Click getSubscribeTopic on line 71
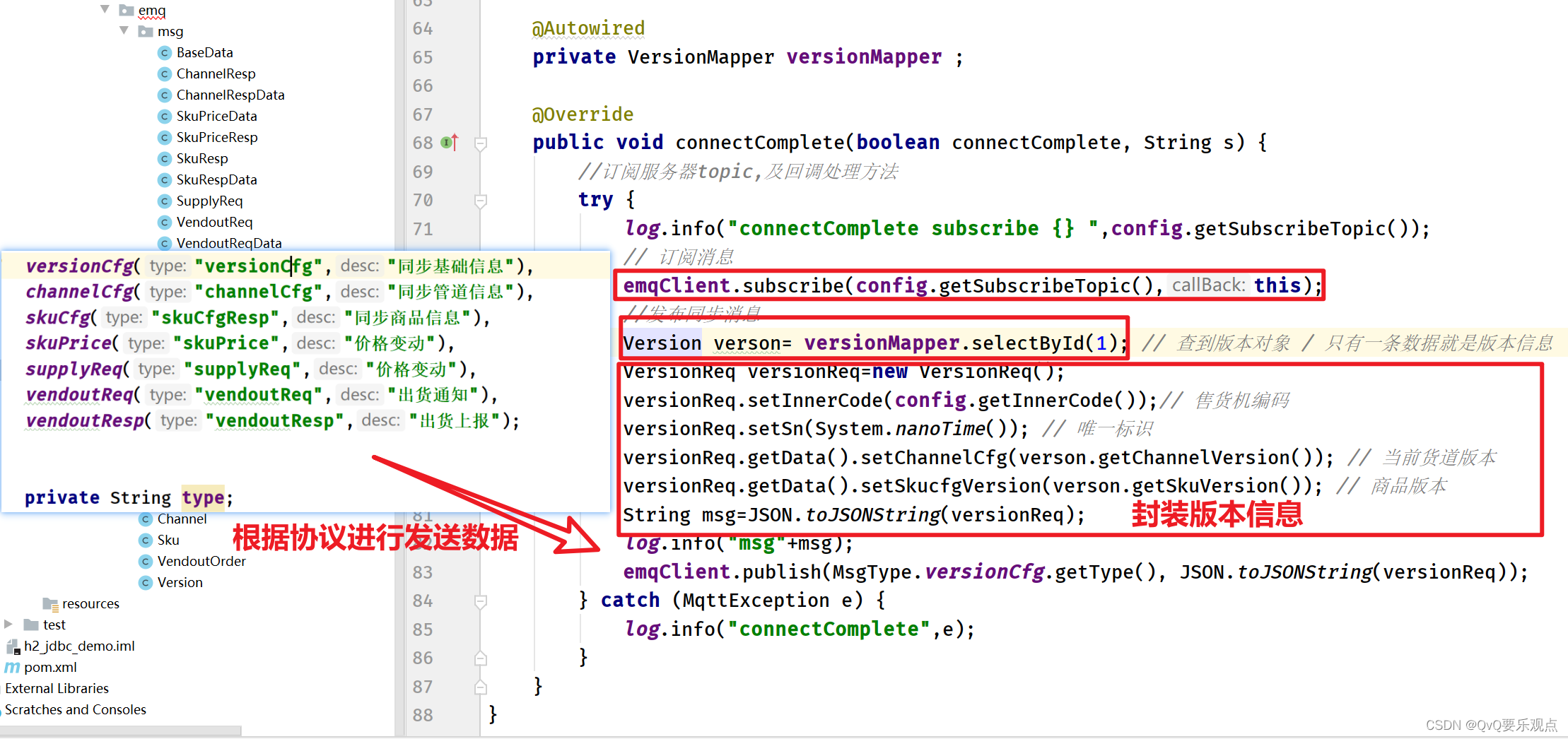Image resolution: width=1568 pixels, height=739 pixels. [x=1290, y=229]
